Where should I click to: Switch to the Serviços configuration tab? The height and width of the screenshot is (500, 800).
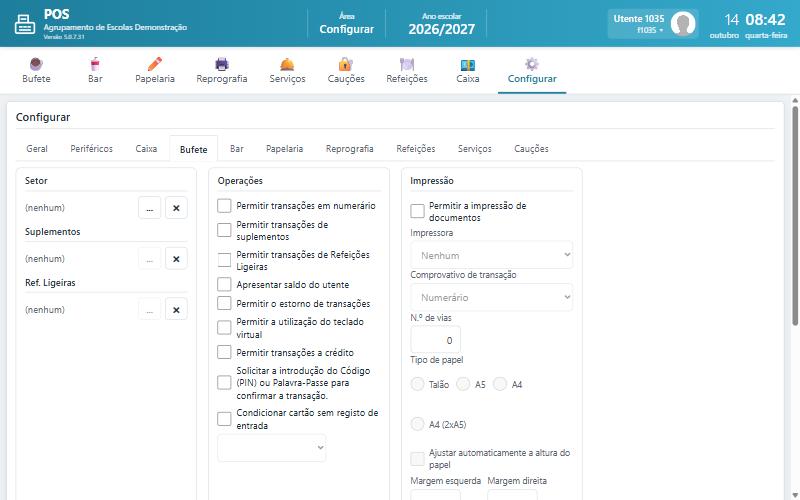point(474,148)
